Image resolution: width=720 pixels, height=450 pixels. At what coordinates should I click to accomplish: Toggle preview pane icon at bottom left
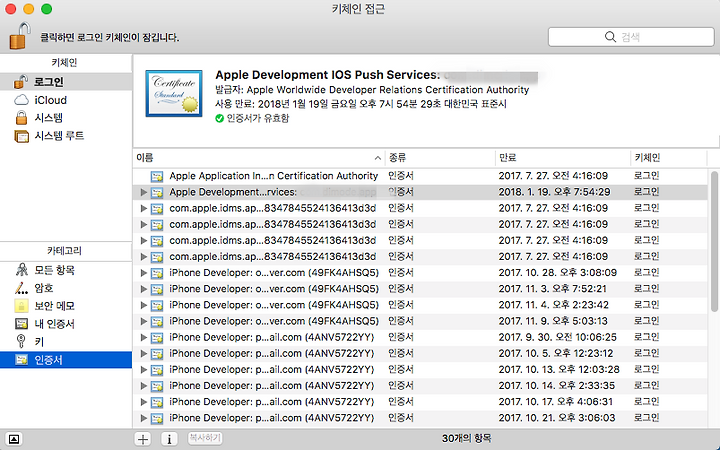coord(14,439)
